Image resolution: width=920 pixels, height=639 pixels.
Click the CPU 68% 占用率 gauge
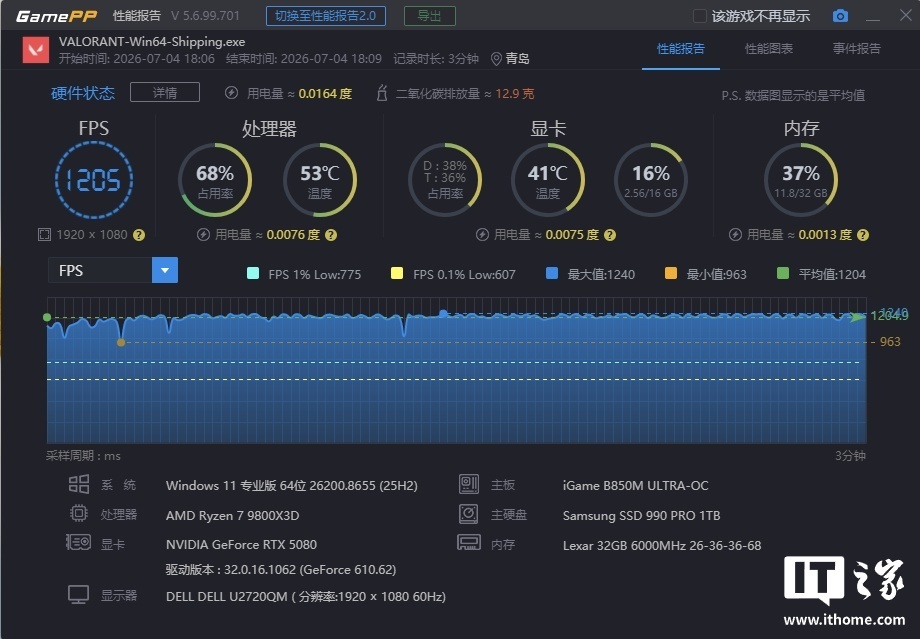pyautogui.click(x=215, y=180)
